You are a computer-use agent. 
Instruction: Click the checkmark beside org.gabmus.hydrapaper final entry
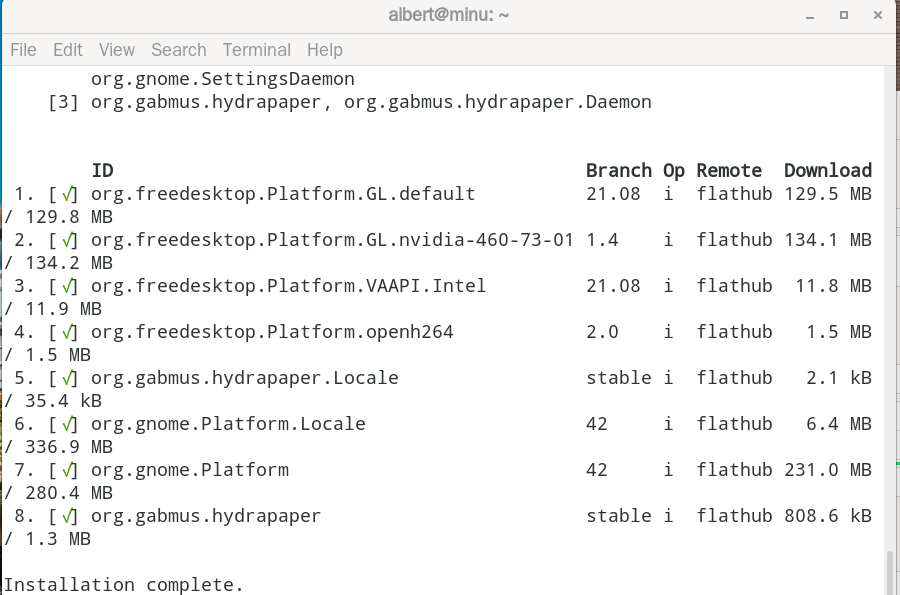tap(68, 516)
